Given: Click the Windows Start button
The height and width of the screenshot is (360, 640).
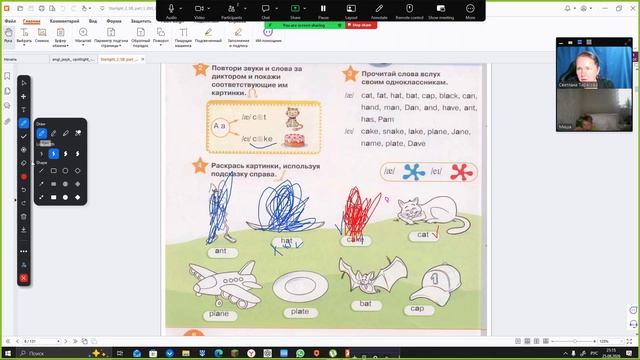Looking at the screenshot, I should point(7,353).
